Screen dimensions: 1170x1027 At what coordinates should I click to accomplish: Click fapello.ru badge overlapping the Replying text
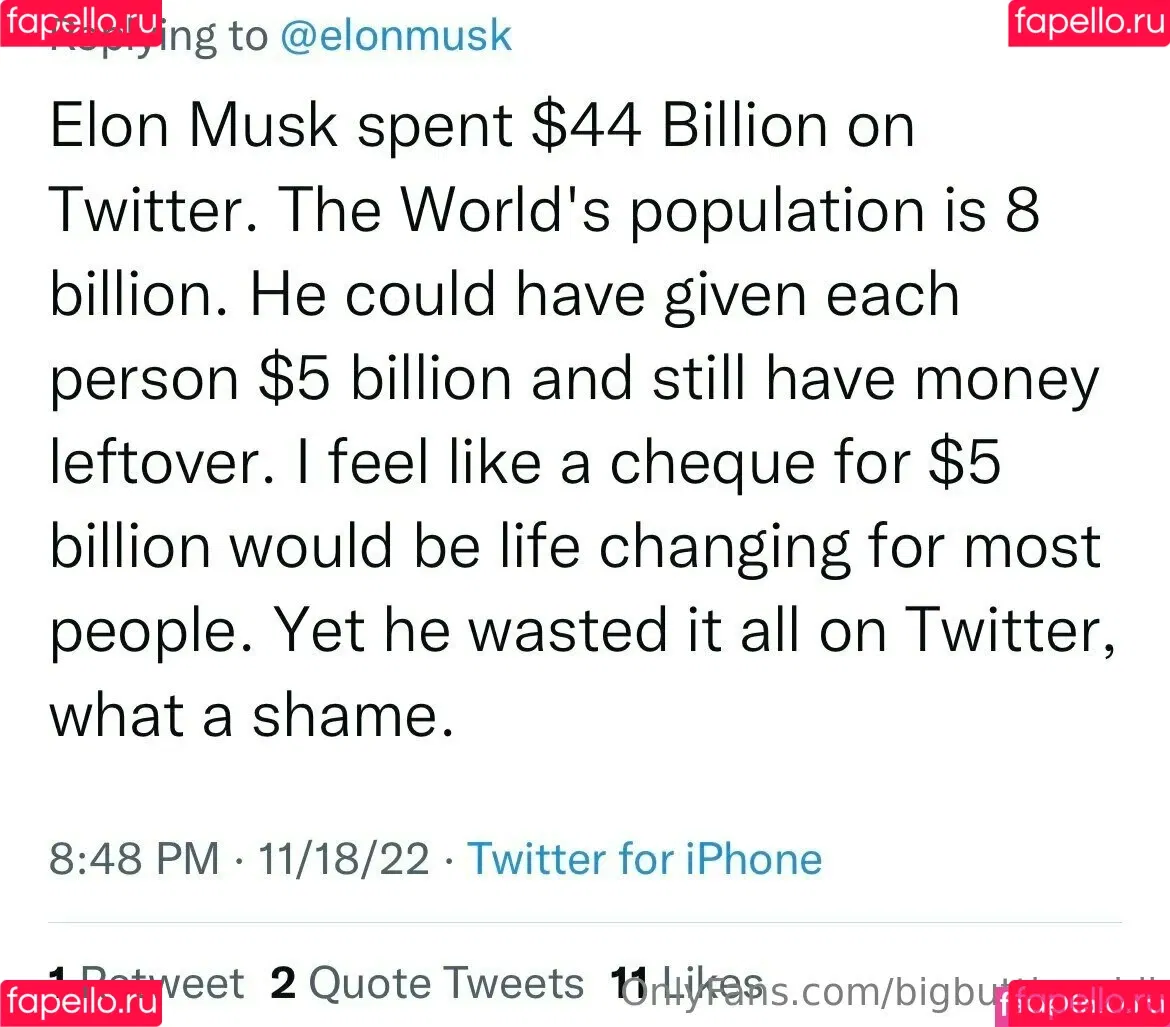[x=81, y=22]
